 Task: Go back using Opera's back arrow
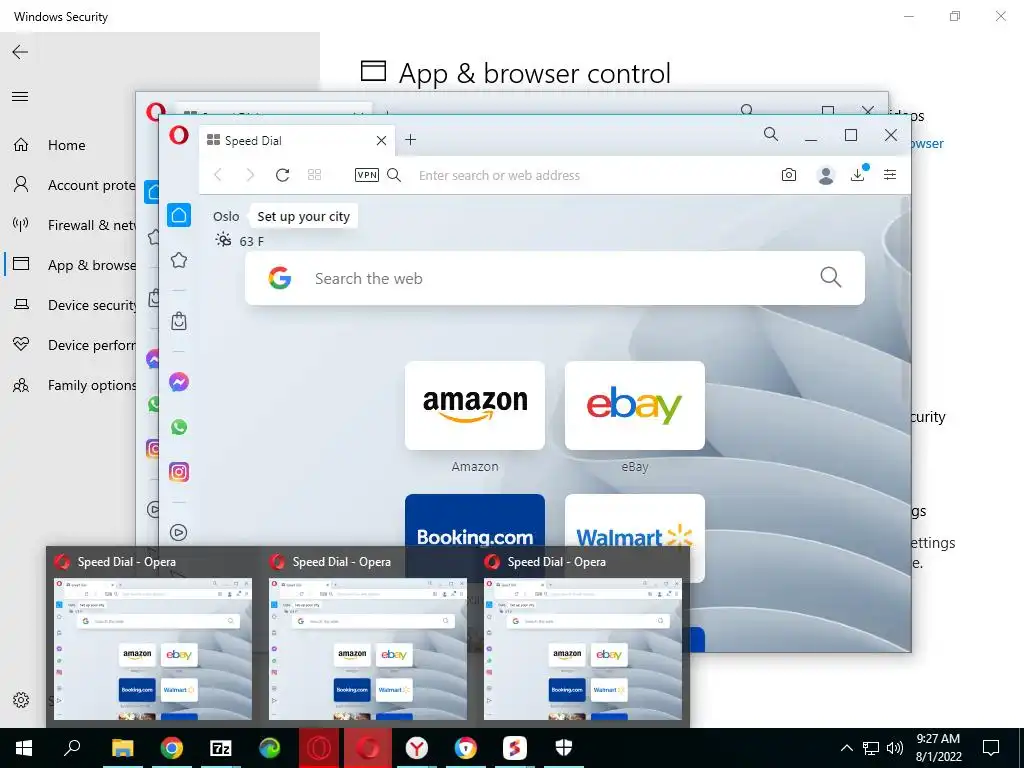tap(218, 175)
